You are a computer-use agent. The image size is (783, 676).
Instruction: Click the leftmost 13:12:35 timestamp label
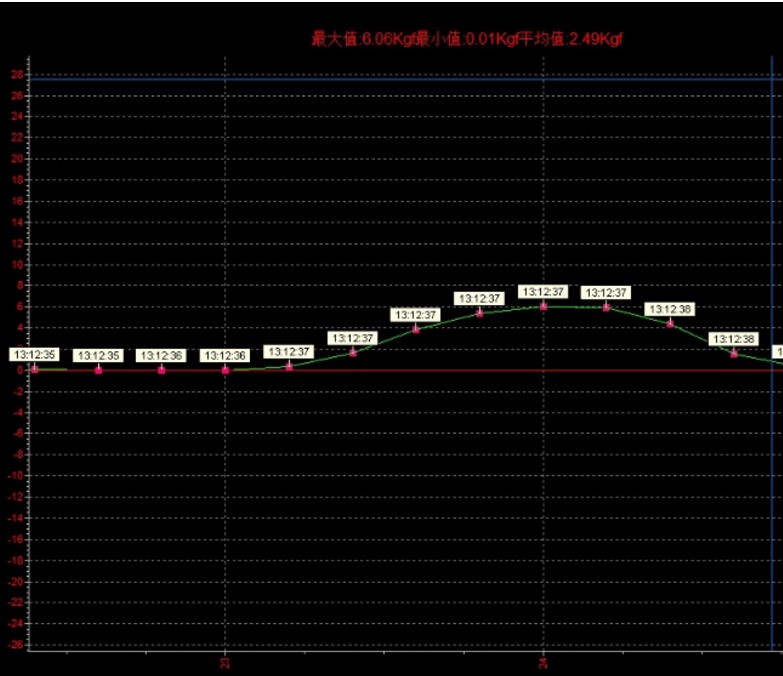pyautogui.click(x=35, y=354)
